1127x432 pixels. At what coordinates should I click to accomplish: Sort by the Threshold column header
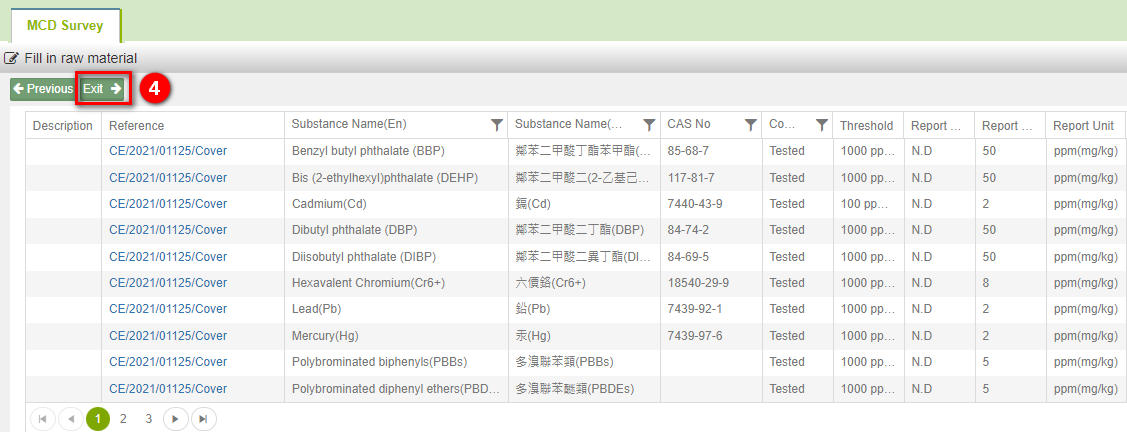click(x=866, y=125)
